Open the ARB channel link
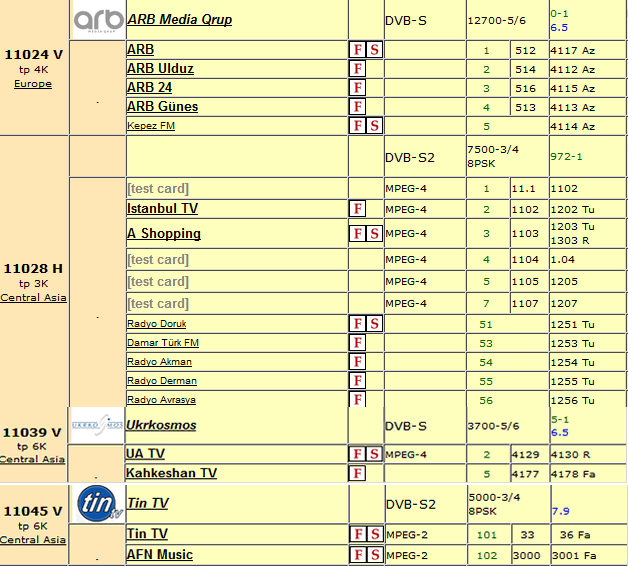The image size is (628, 567). (141, 50)
